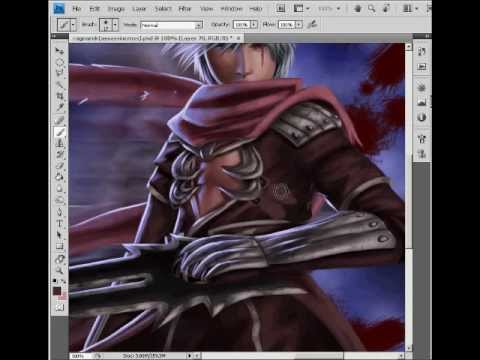Open the Edit menu
This screenshot has height=360, width=480.
pyautogui.click(x=95, y=8)
